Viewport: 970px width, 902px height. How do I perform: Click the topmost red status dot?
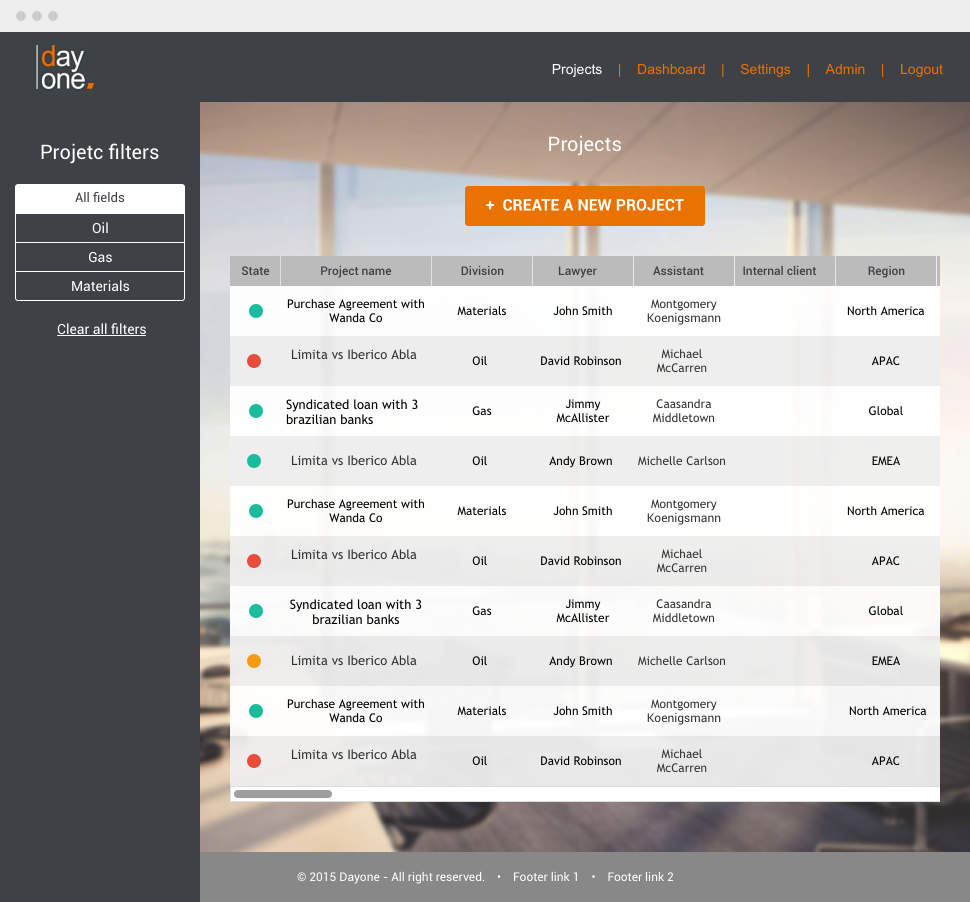(x=254, y=361)
